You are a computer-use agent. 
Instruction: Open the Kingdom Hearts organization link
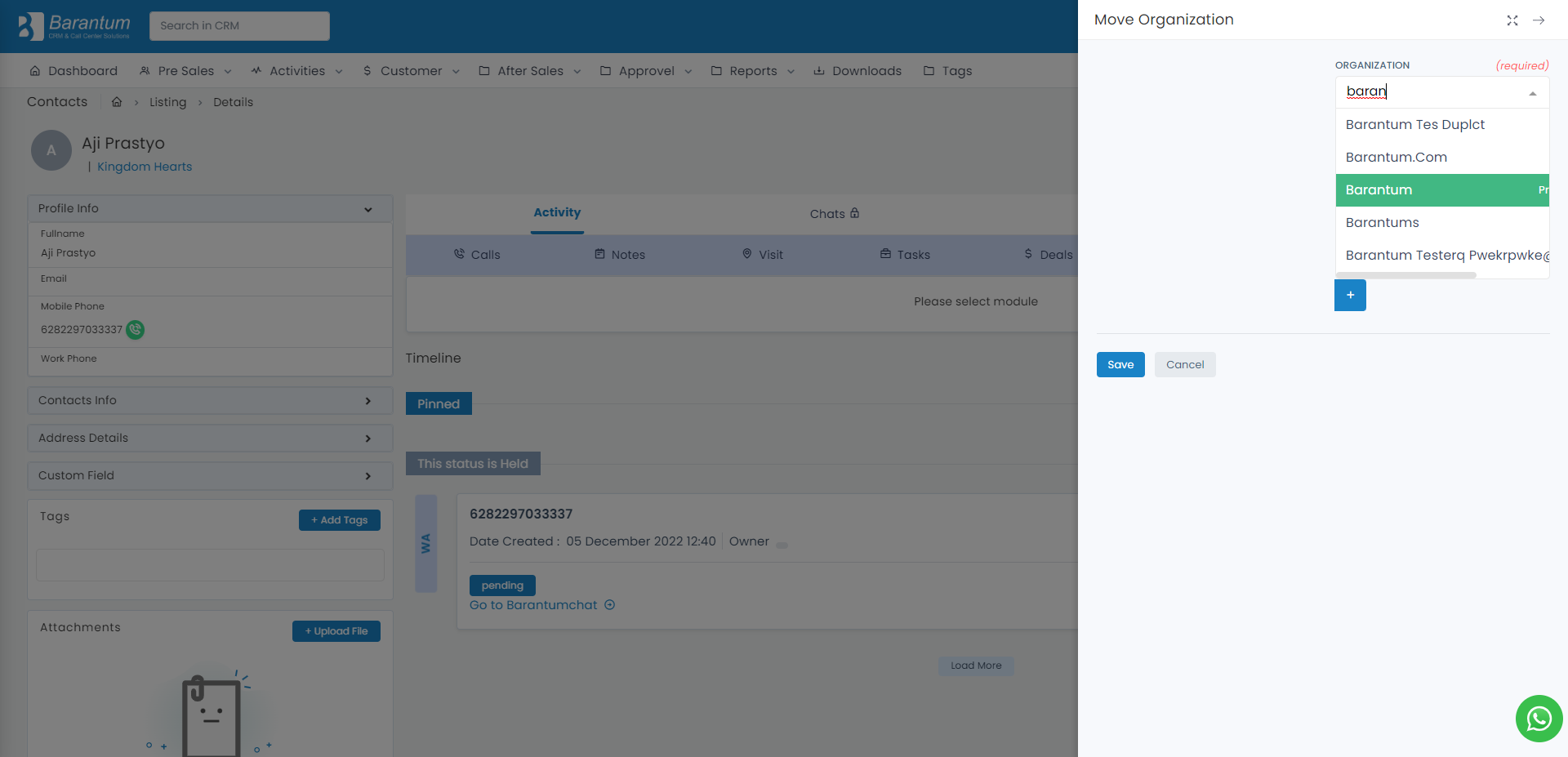pyautogui.click(x=145, y=167)
